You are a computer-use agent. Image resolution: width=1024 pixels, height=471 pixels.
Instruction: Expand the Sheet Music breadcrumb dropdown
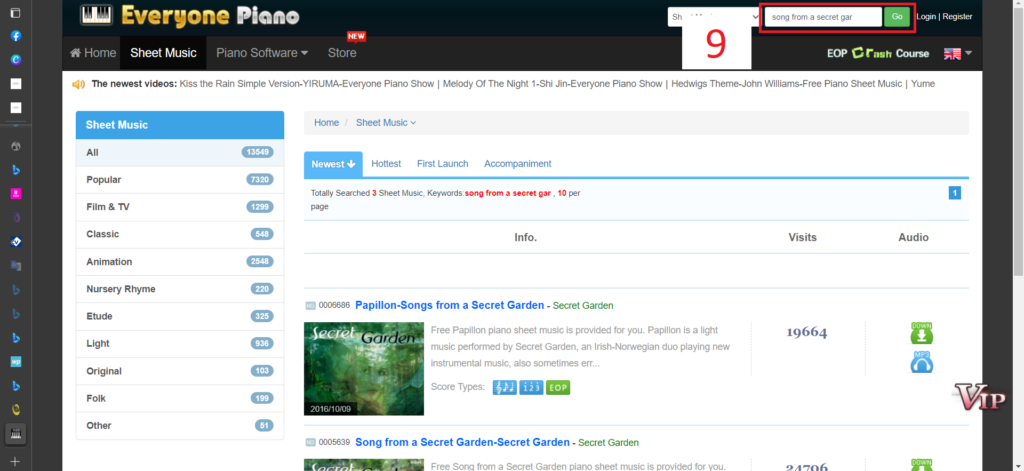coord(385,123)
